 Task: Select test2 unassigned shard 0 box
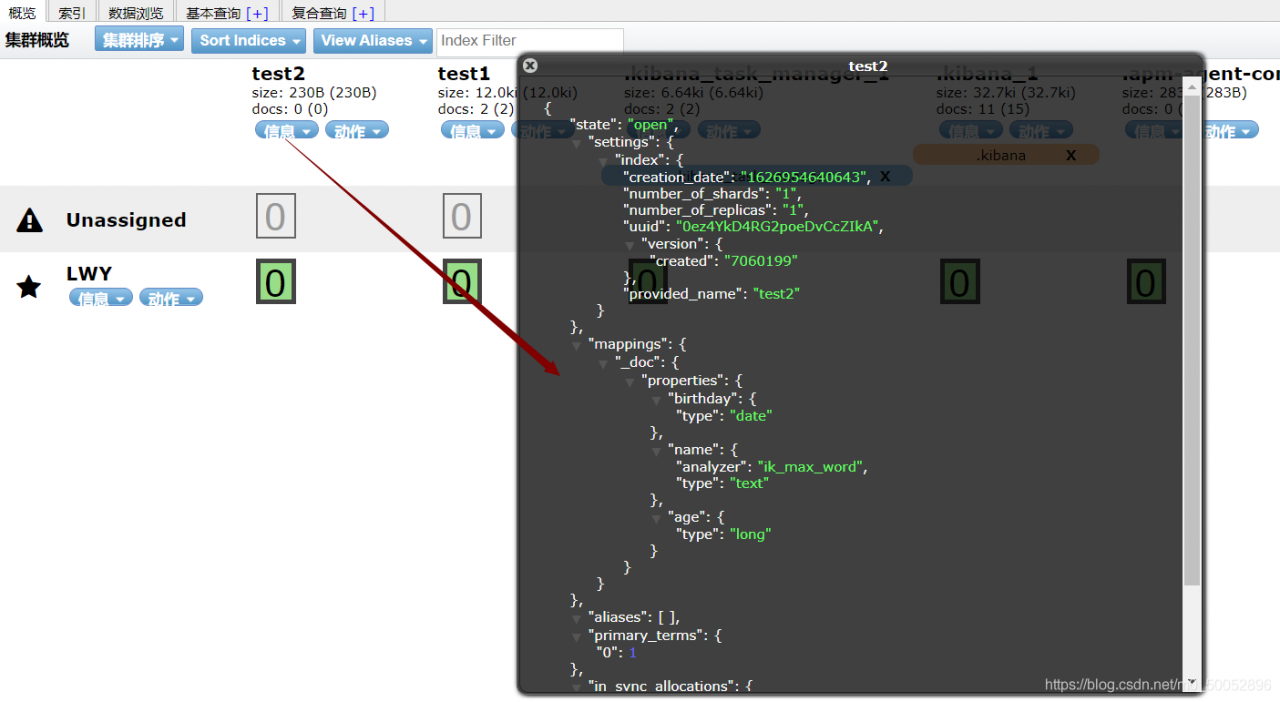(276, 216)
